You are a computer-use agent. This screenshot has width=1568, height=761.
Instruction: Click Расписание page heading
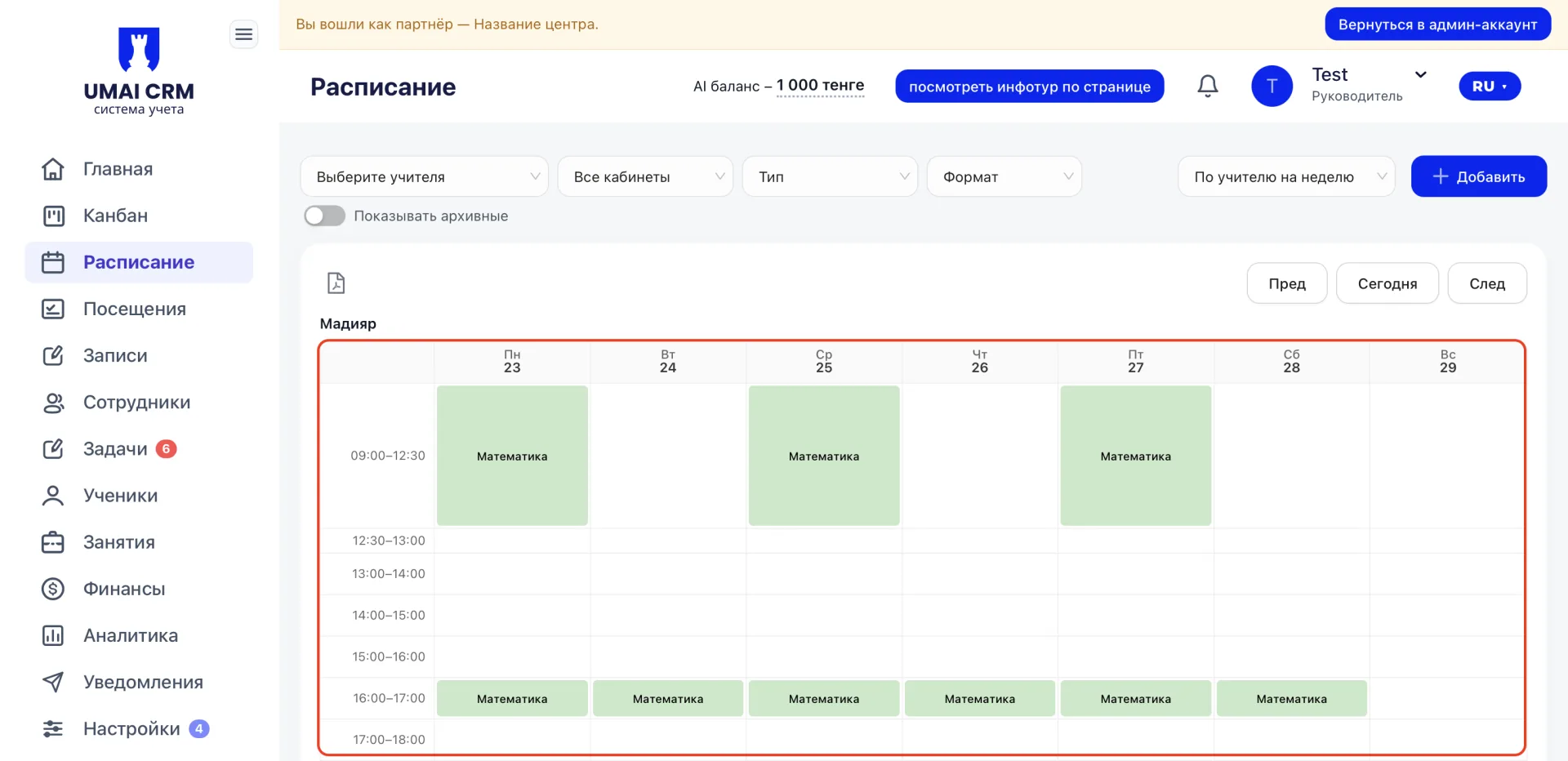click(383, 87)
